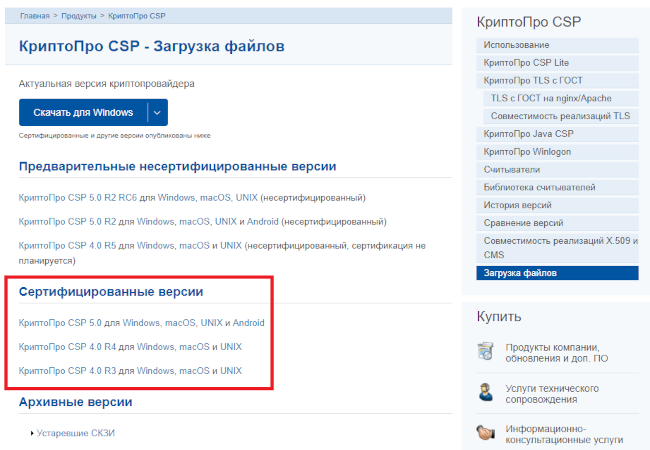The image size is (650, 450).
Task: Click КриптоПро CSP breadcrumb link
Action: coord(137,16)
